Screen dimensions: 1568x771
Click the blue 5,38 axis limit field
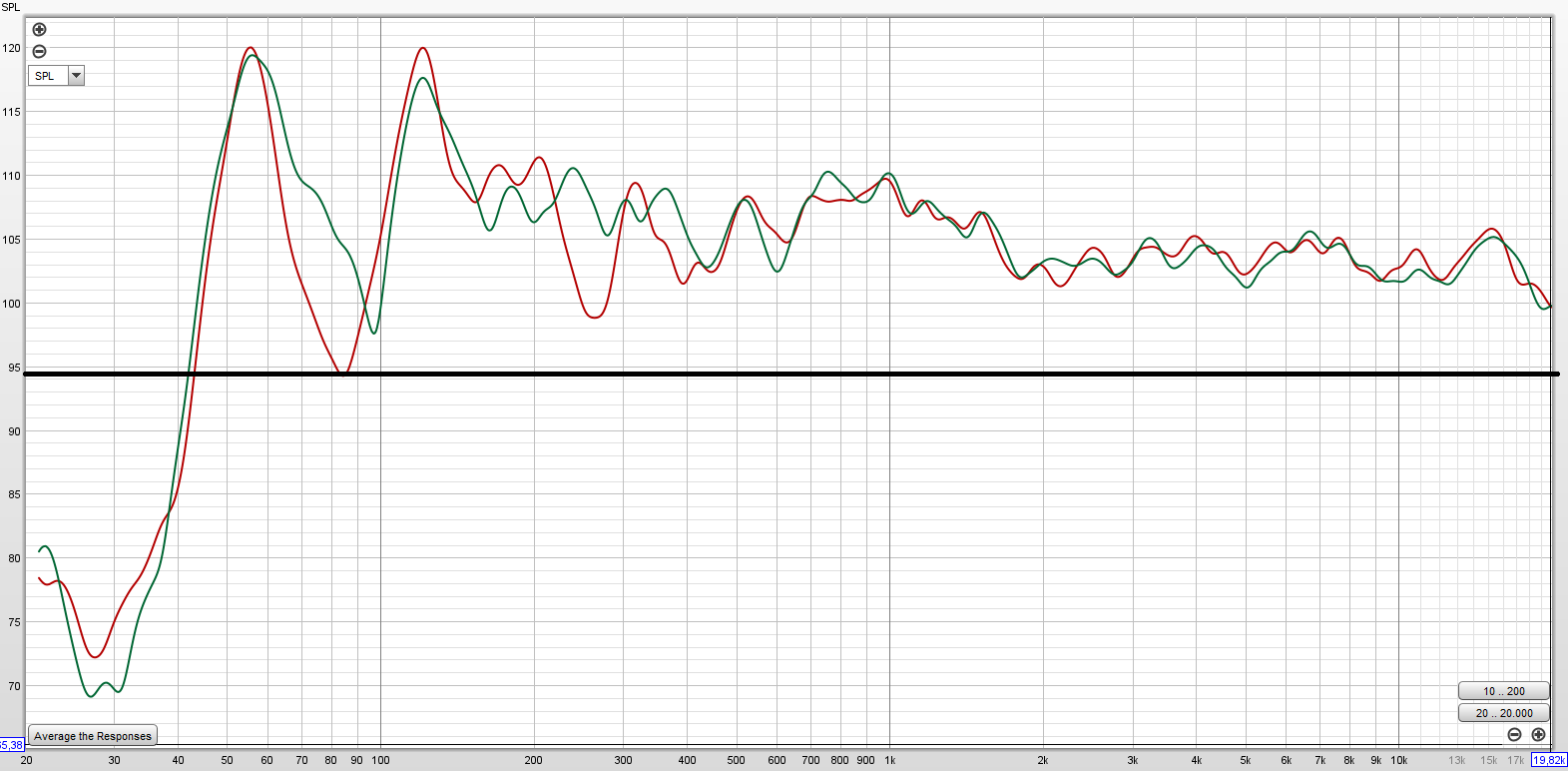[11, 745]
